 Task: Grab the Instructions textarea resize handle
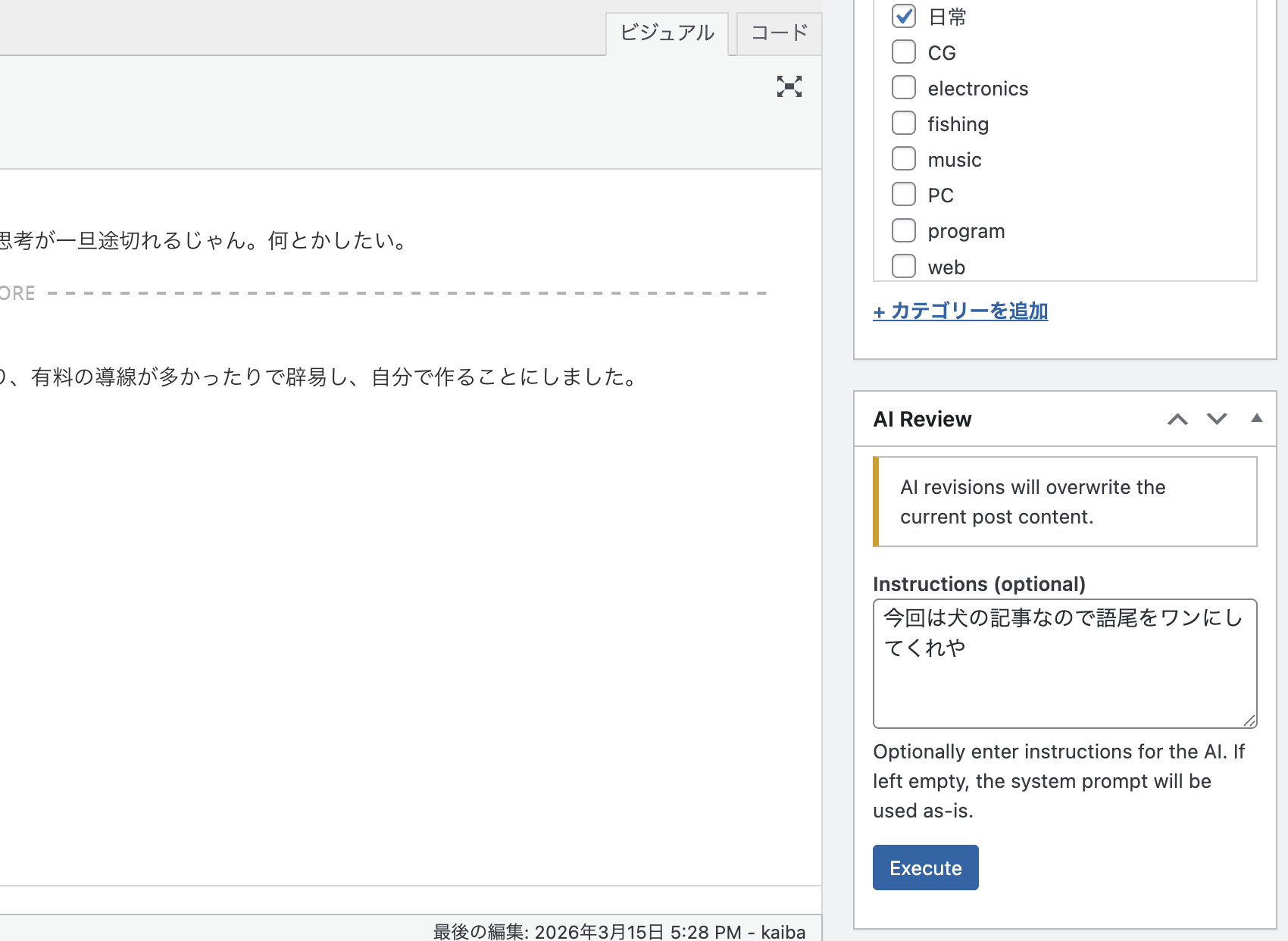pyautogui.click(x=1249, y=721)
